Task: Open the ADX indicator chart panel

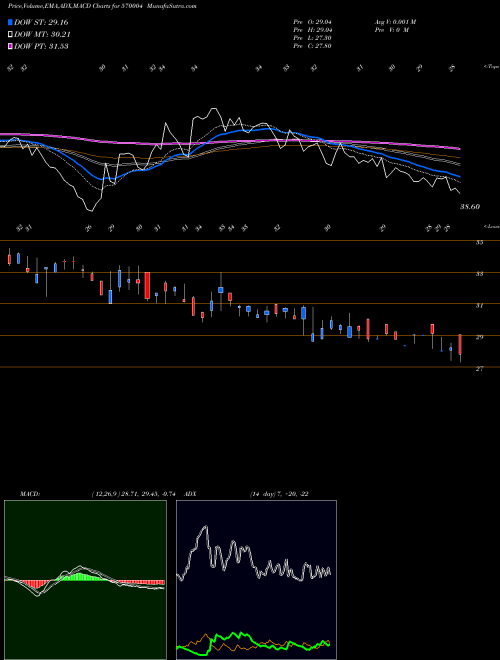Action: (x=256, y=580)
